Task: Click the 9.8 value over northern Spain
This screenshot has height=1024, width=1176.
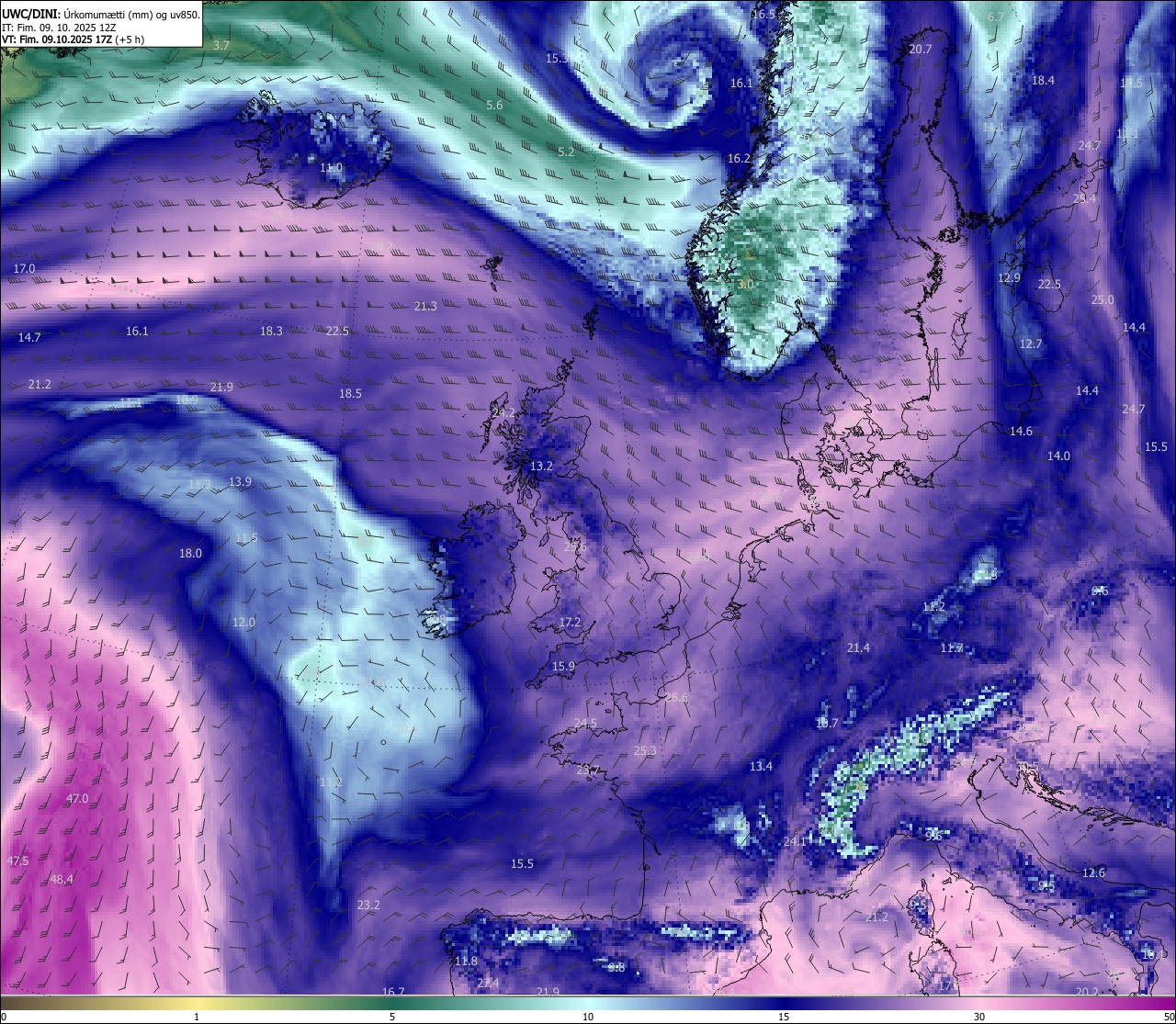Action: (616, 967)
